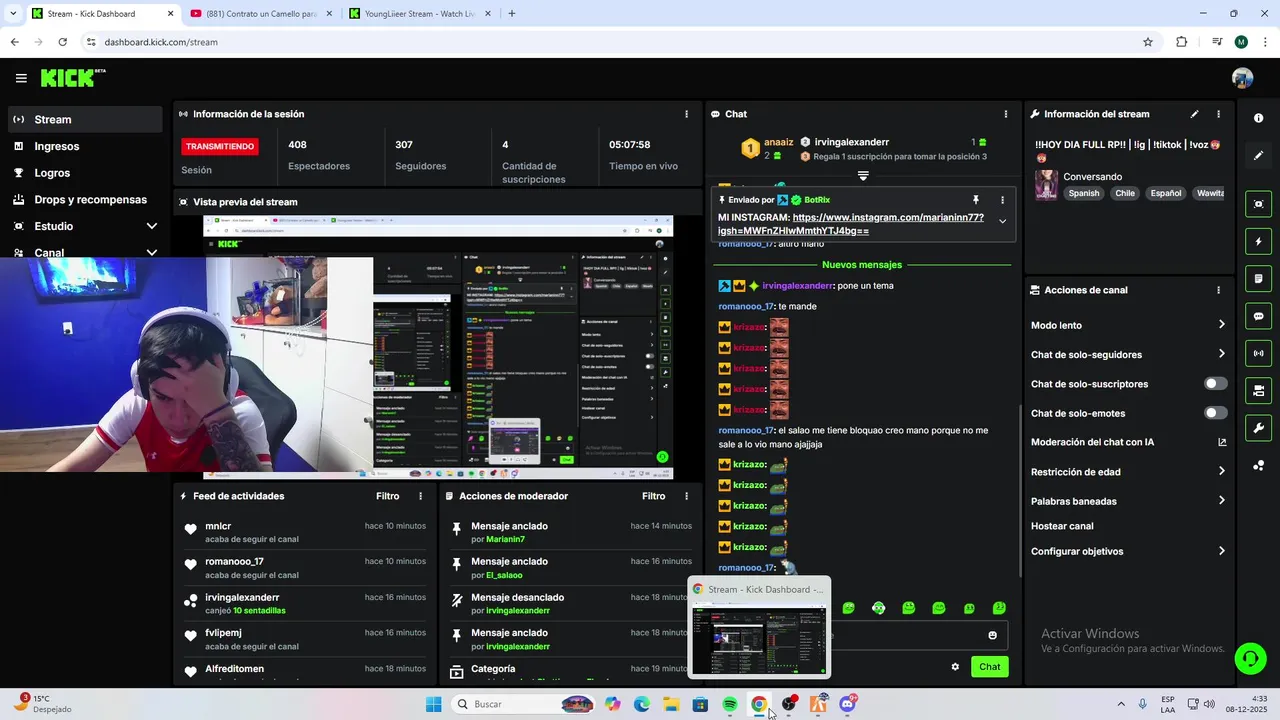
Task: Toggle the stream preview panel icon
Action: (x=1258, y=204)
